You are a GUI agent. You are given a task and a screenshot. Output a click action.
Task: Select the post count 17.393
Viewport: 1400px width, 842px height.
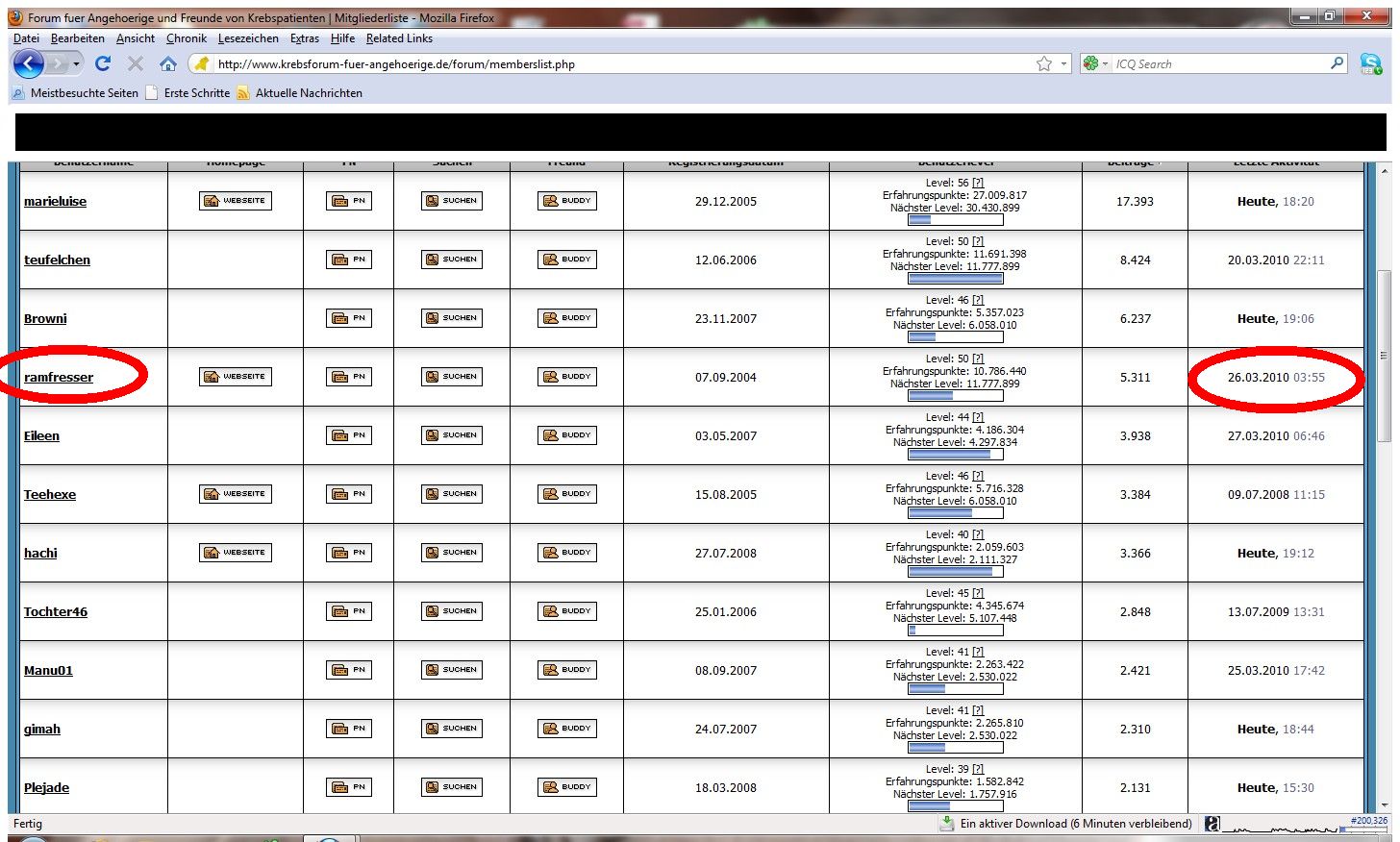tap(1135, 202)
